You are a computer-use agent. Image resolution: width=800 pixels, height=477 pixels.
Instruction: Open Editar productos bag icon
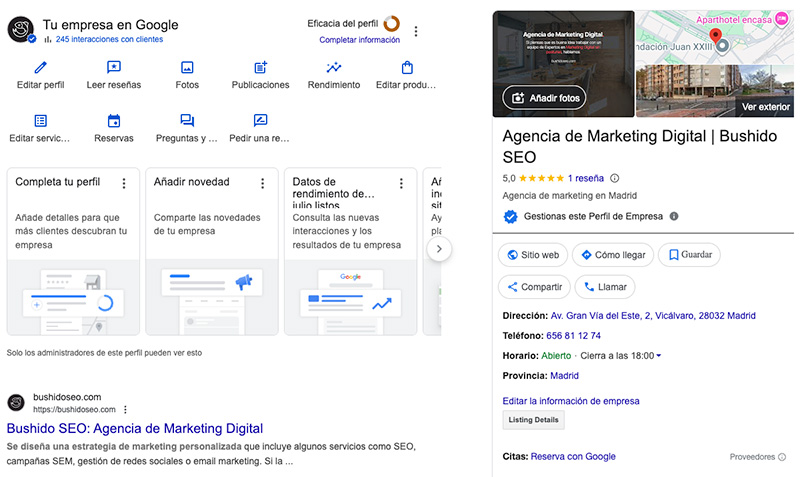[407, 67]
